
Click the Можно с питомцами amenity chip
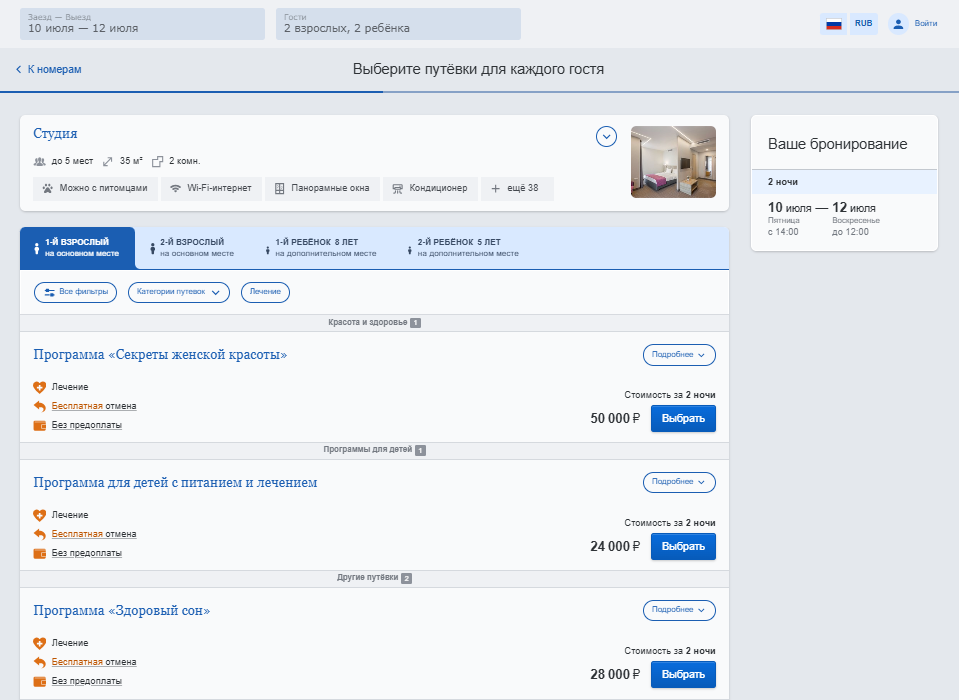[x=95, y=189]
